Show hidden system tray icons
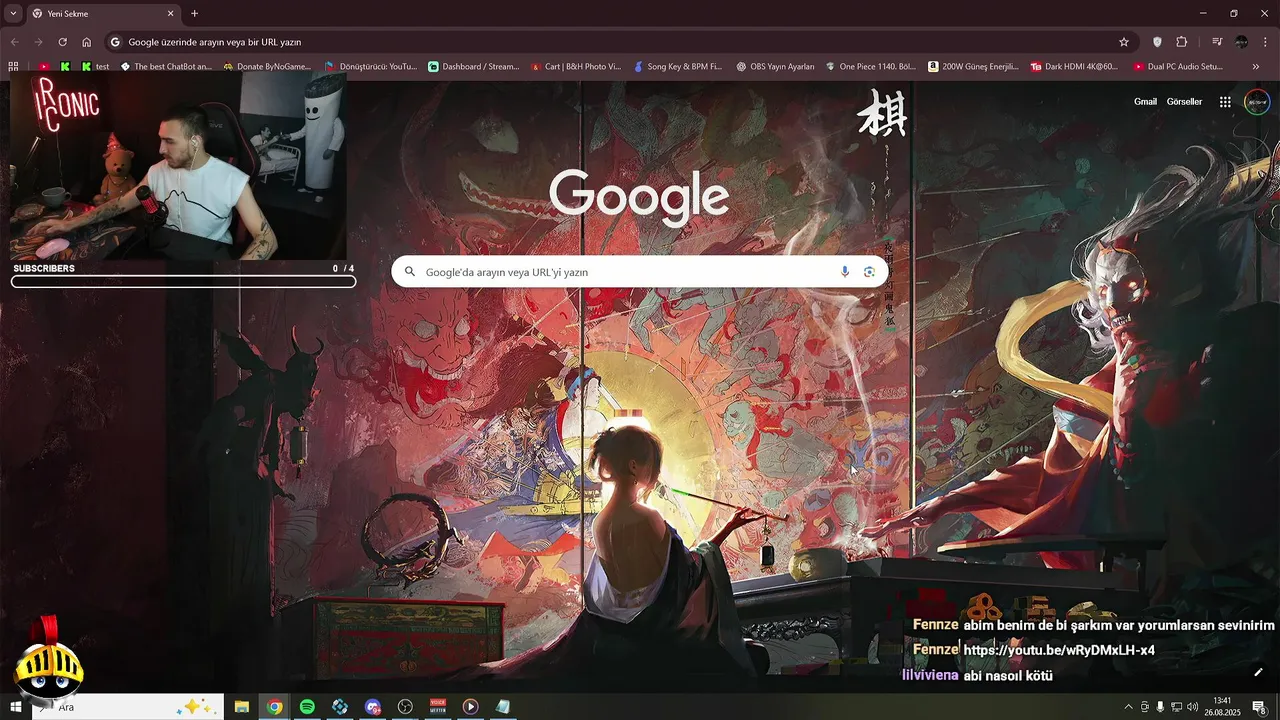This screenshot has width=1280, height=720. pyautogui.click(x=1129, y=707)
